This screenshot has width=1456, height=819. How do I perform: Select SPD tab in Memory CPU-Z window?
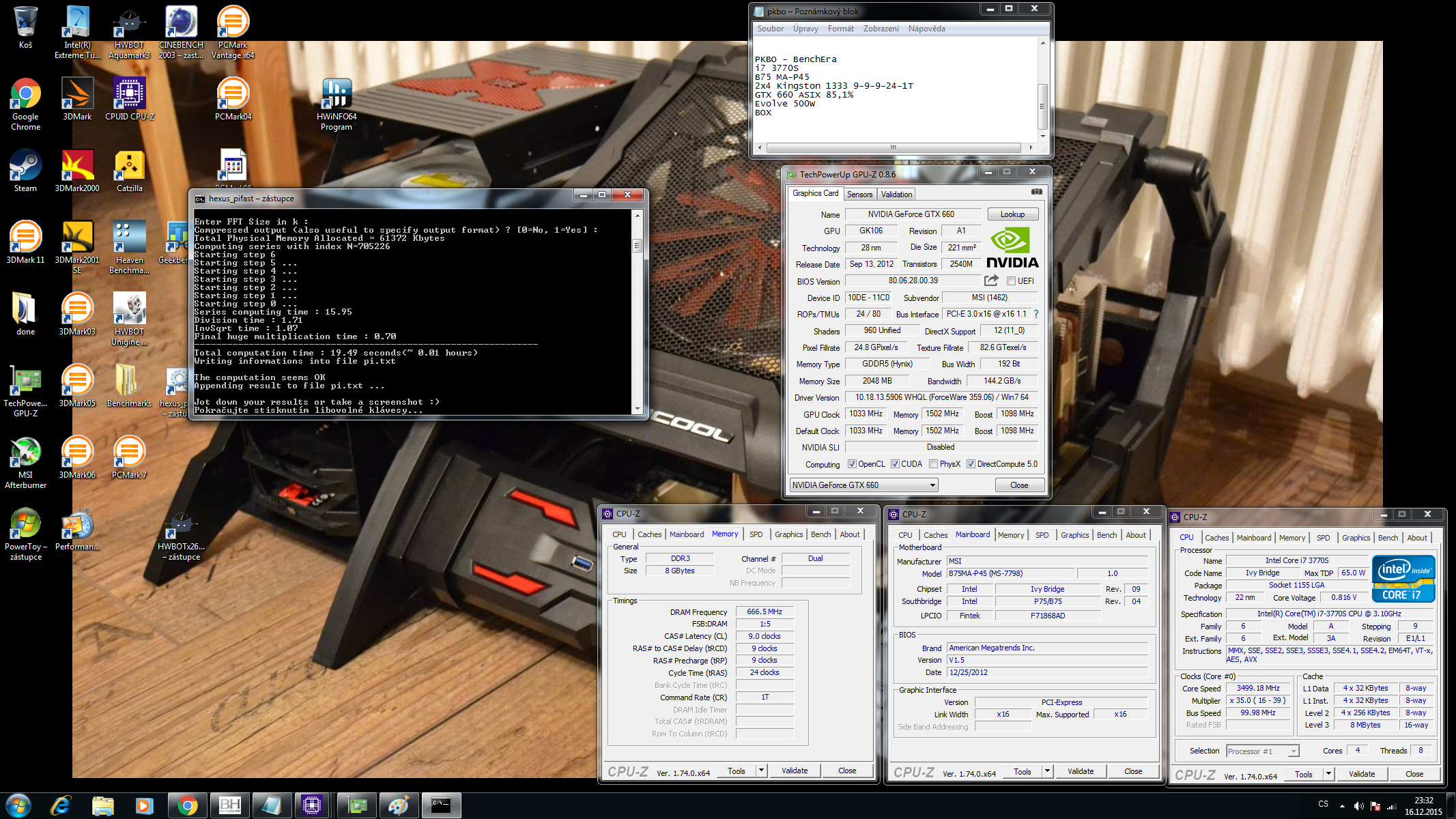pos(756,534)
